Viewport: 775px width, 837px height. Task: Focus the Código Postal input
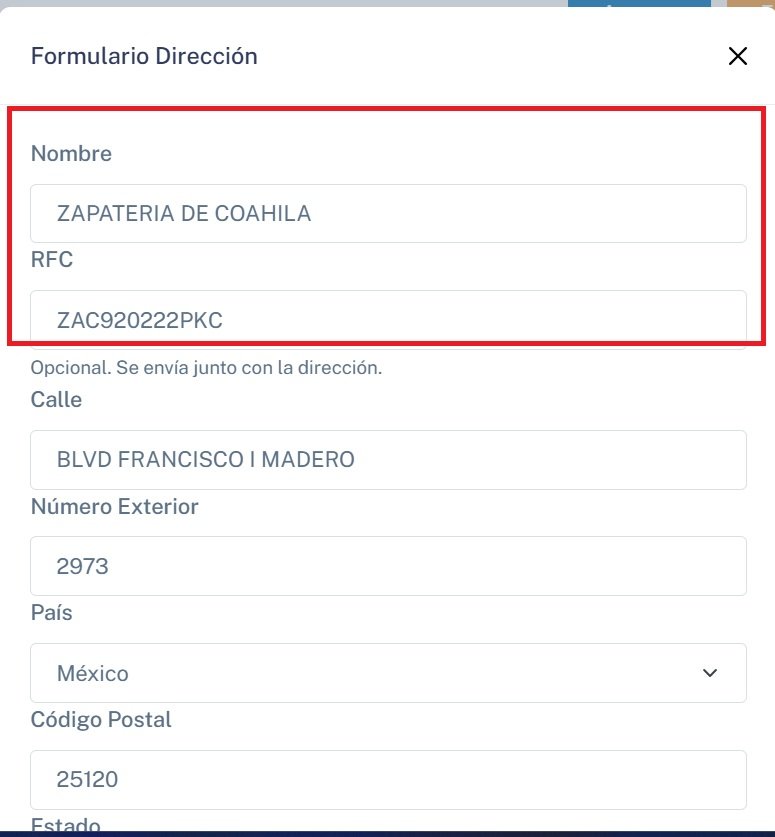[388, 779]
